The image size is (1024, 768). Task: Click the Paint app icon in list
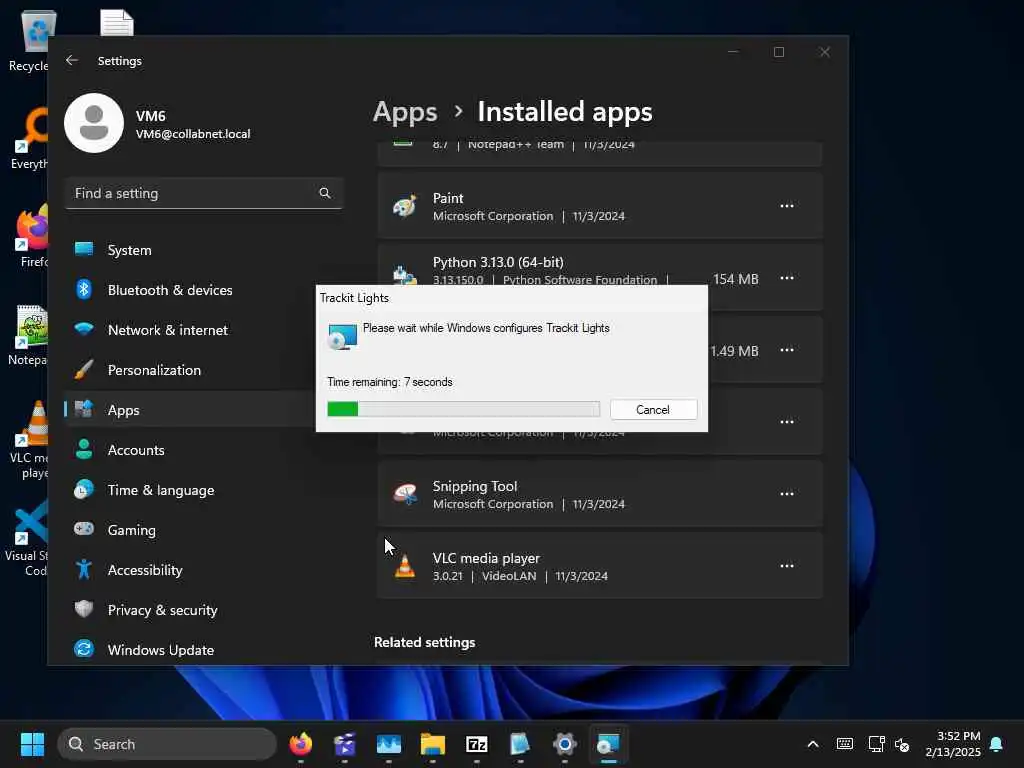pos(405,206)
